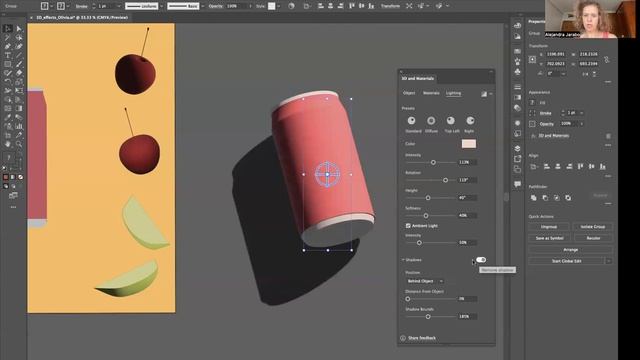Open the Comments panel icon in the dock

[x=517, y=184]
